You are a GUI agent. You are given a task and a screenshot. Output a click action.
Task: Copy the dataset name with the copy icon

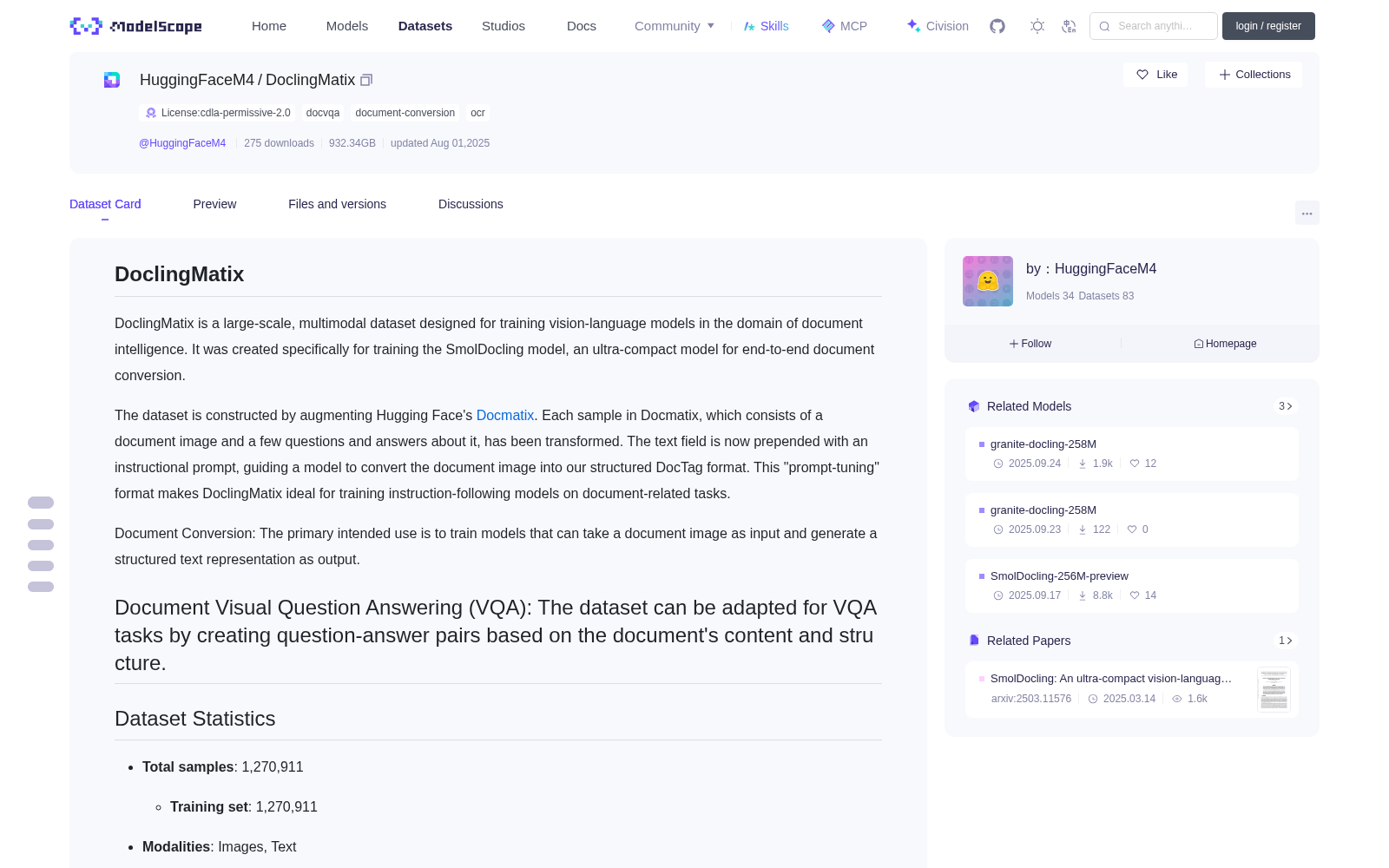click(x=366, y=80)
